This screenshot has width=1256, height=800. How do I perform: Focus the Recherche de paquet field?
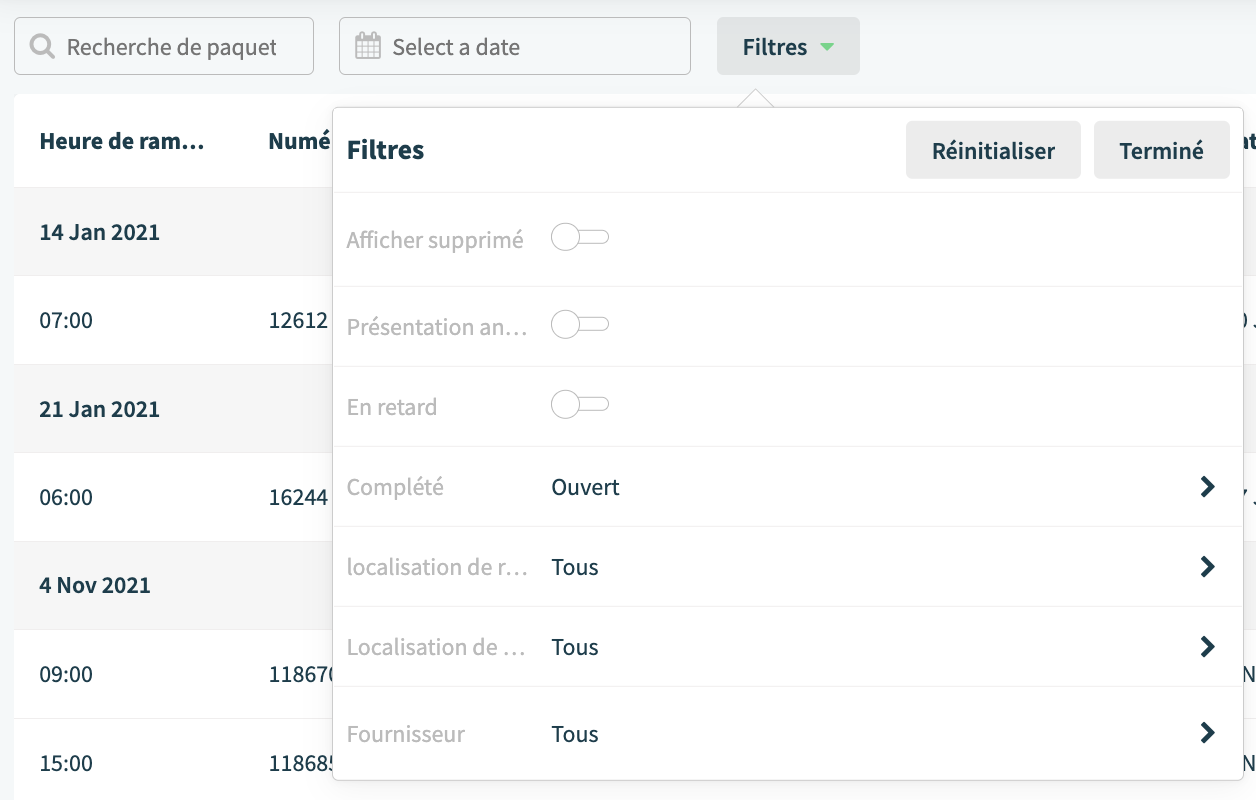coord(164,46)
